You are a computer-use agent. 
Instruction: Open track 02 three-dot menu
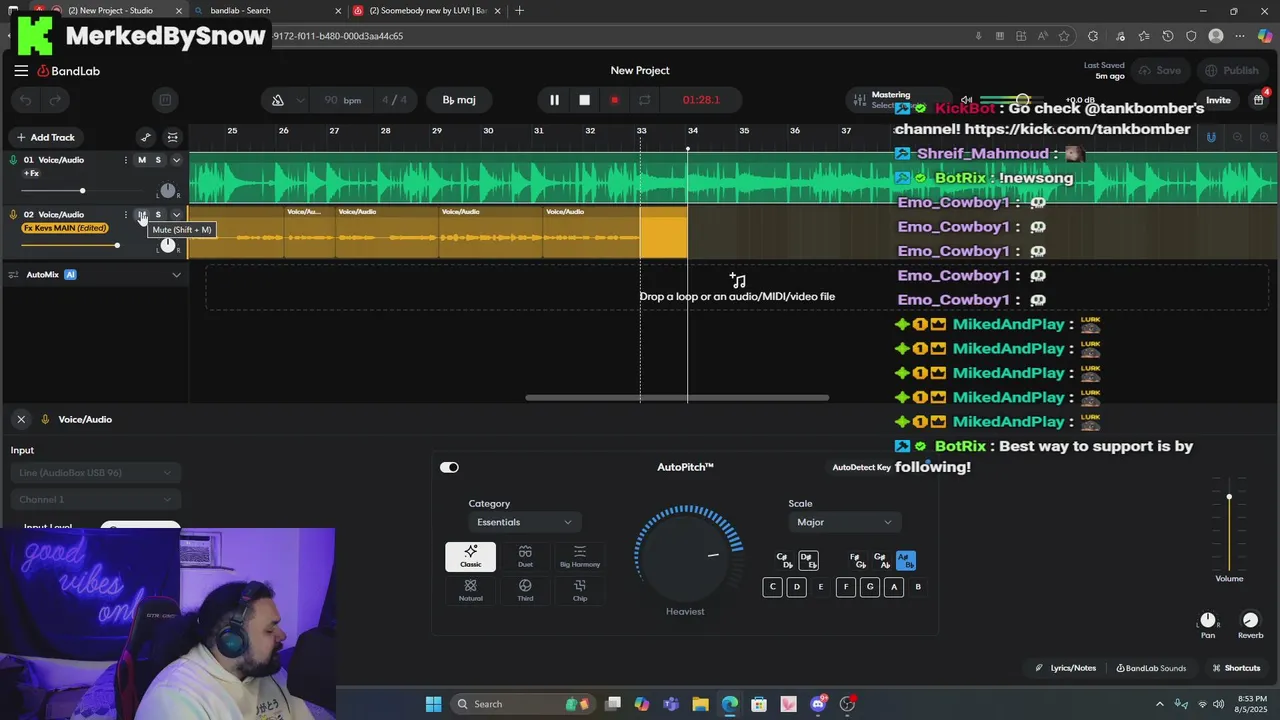(126, 215)
